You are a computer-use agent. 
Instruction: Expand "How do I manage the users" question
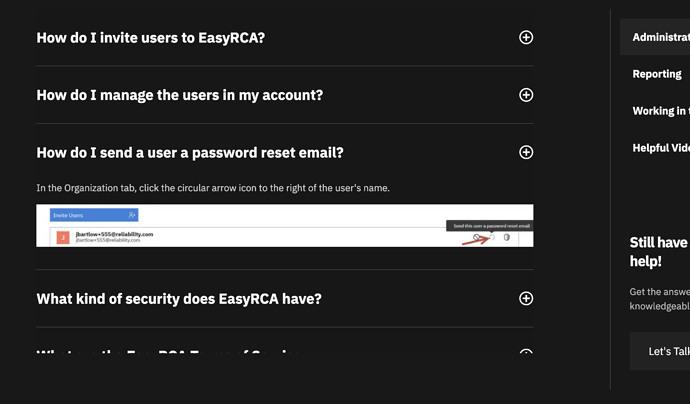coord(180,95)
